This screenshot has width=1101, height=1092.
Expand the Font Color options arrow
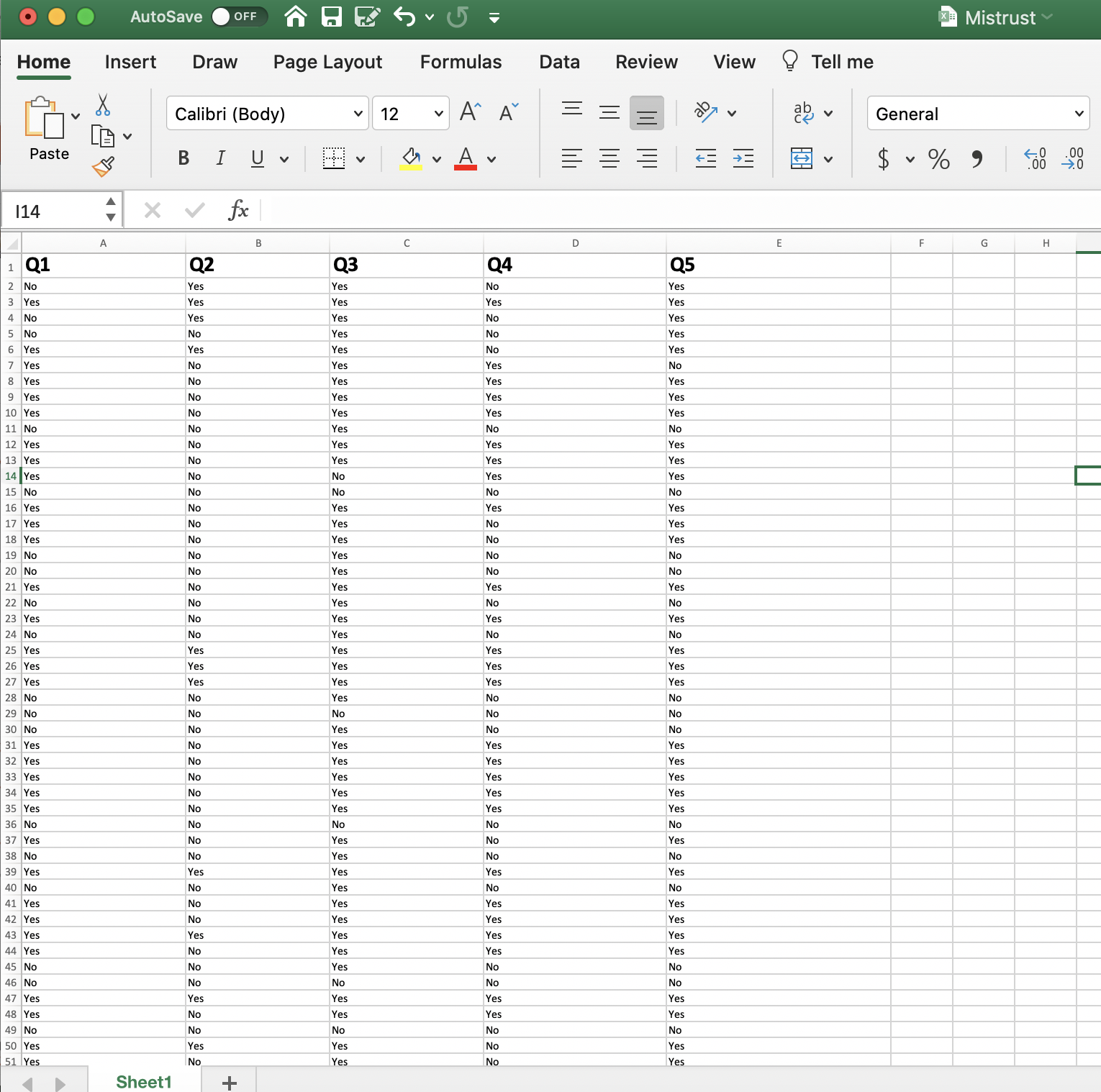(x=491, y=159)
